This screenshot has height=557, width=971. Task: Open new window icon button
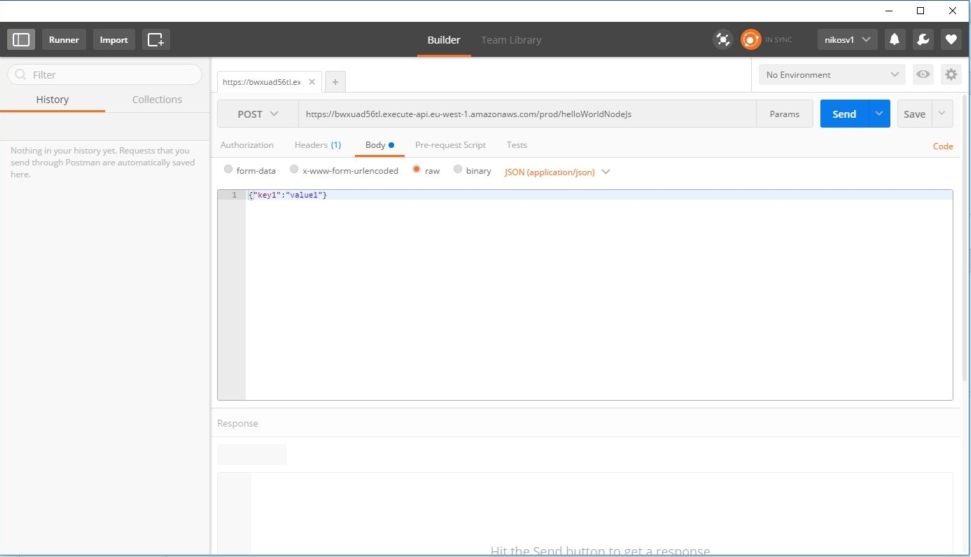[x=155, y=40]
